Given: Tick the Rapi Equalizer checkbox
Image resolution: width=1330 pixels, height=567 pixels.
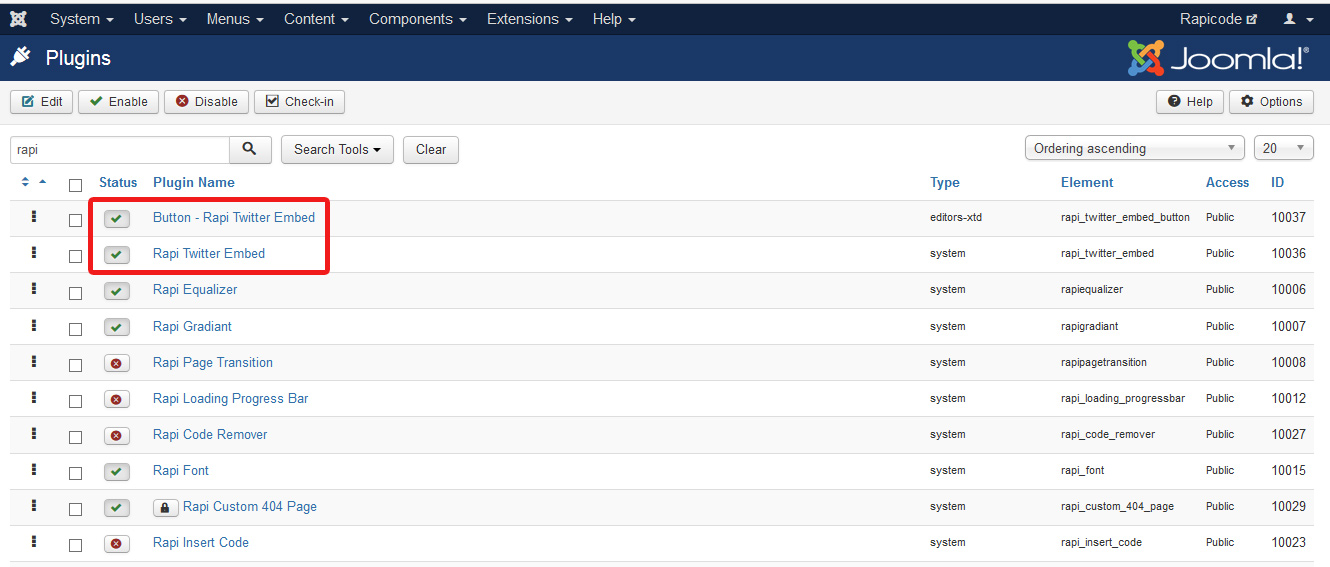Looking at the screenshot, I should click(75, 293).
